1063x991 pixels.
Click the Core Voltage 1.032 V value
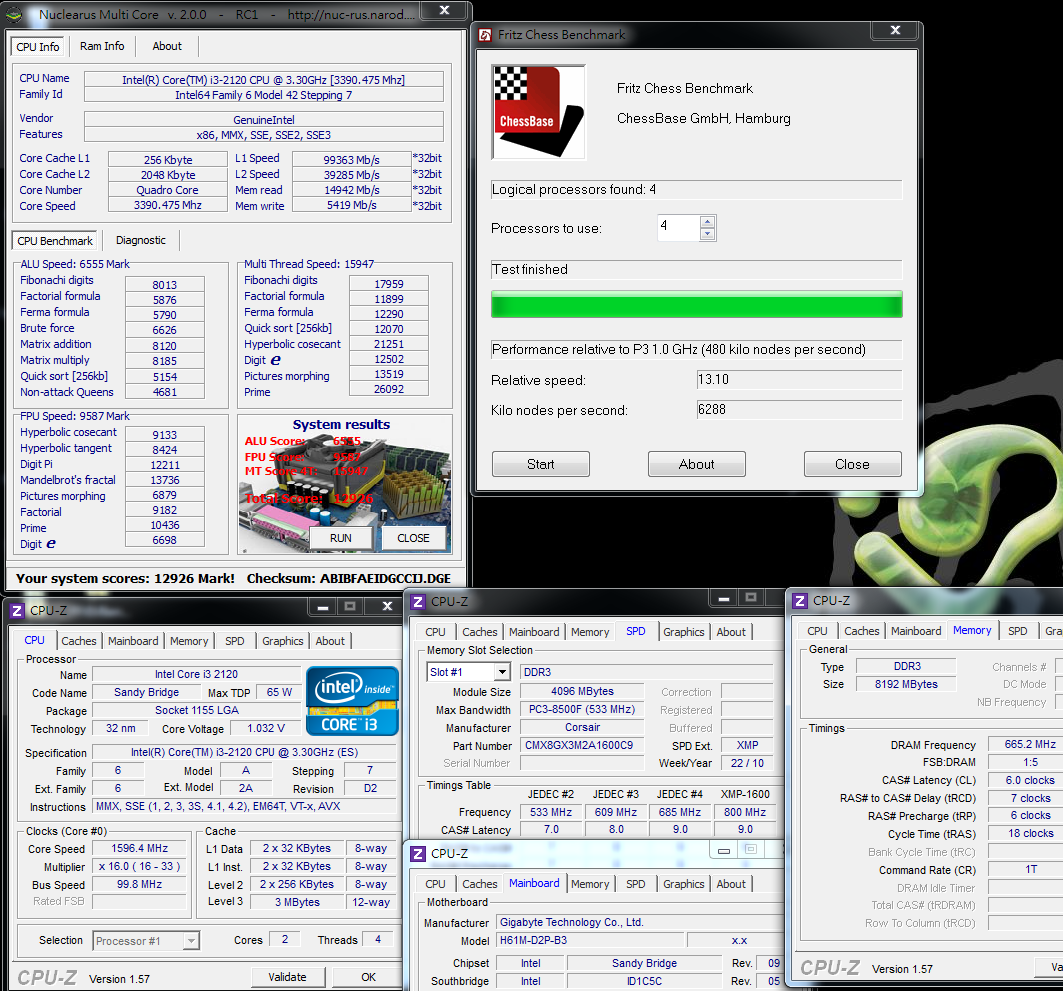pyautogui.click(x=266, y=728)
